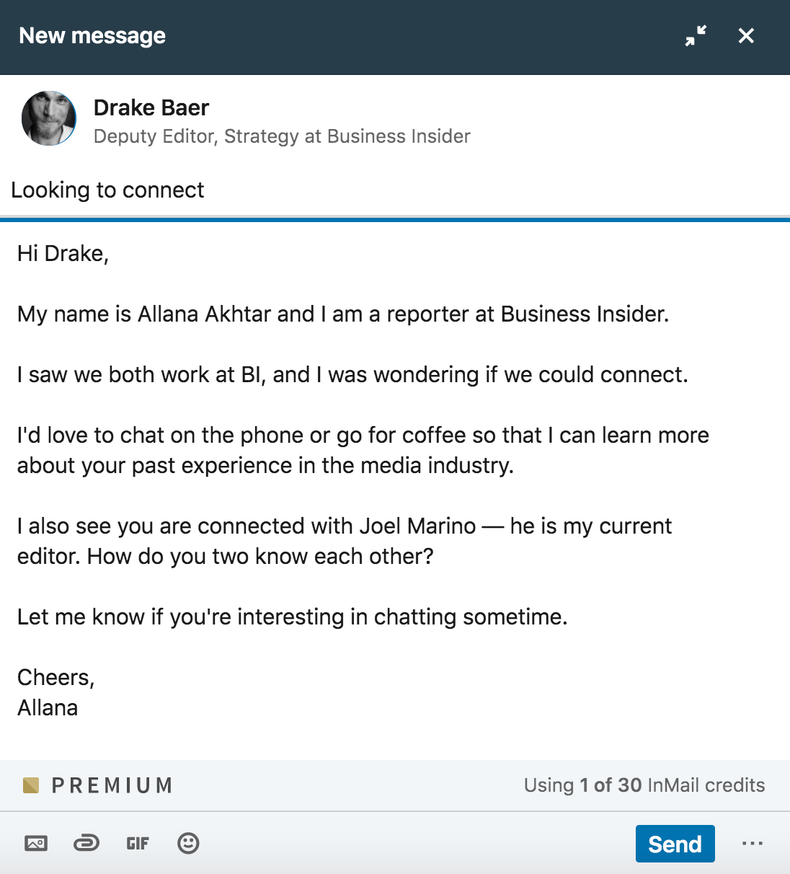The width and height of the screenshot is (790, 874).
Task: Click the Deputy Editor job title line
Action: pos(281,136)
